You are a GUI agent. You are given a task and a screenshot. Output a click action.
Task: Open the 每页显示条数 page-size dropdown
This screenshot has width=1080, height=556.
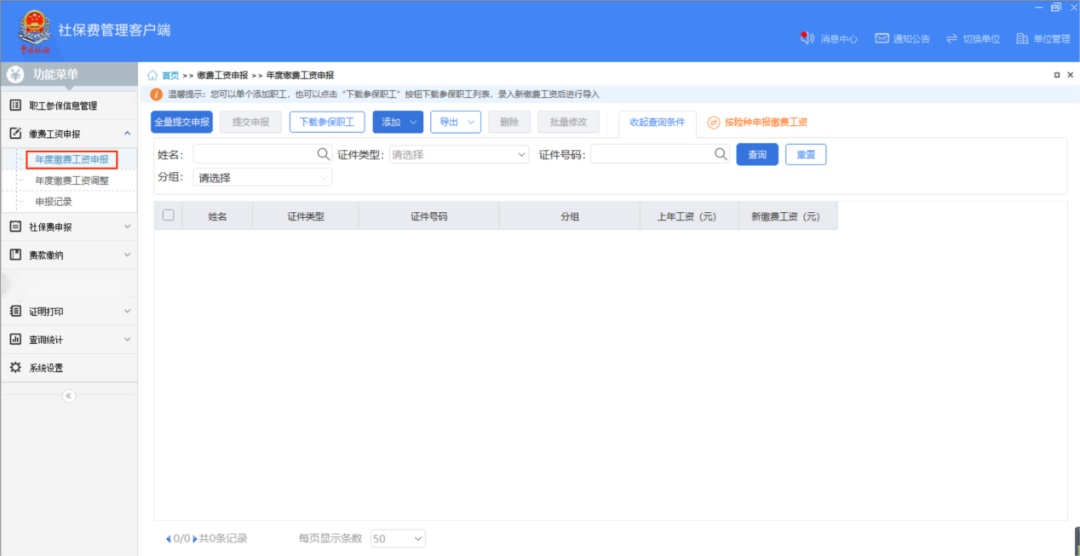pos(398,539)
